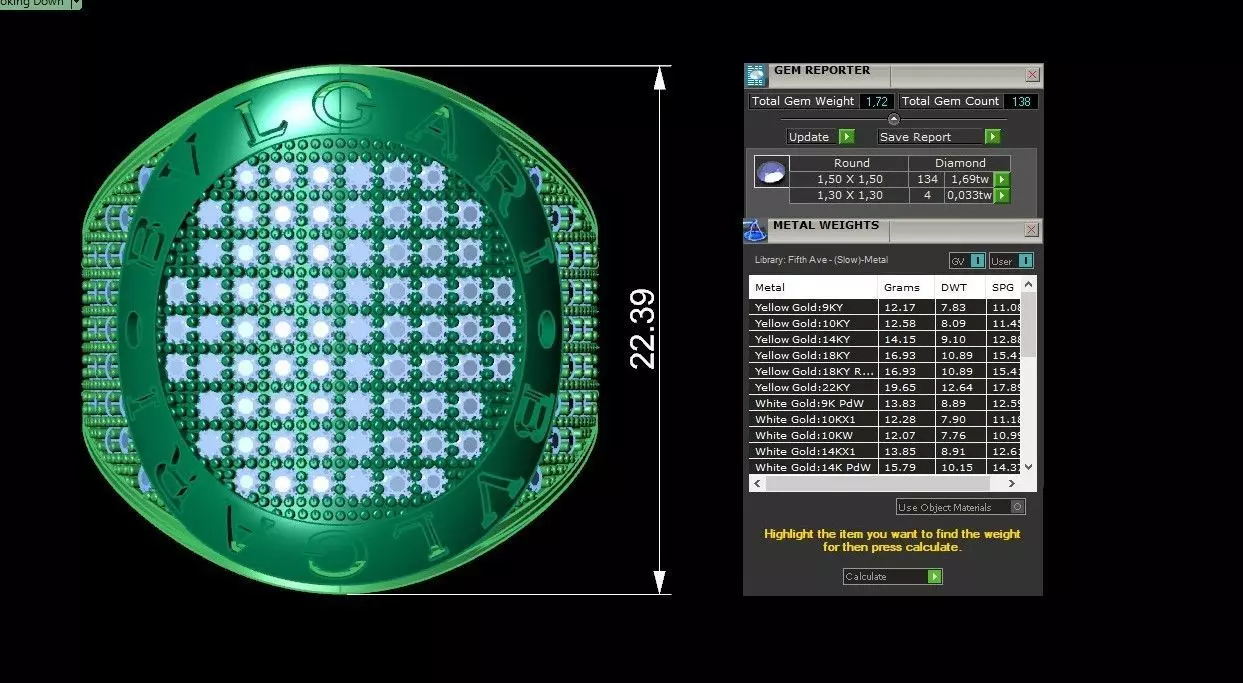Select Yellow Gold:18KY row
The width and height of the screenshot is (1243, 683).
[x=885, y=355]
